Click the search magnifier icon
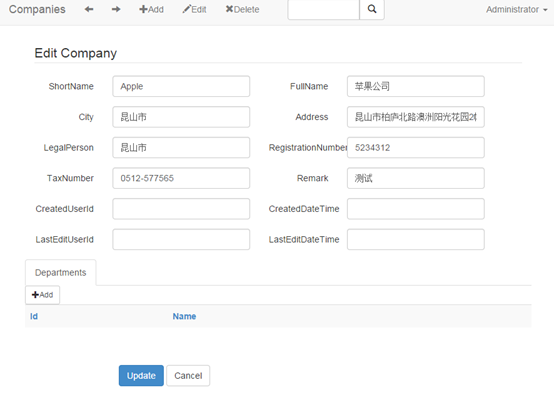Image resolution: width=554 pixels, height=395 pixels. click(372, 9)
